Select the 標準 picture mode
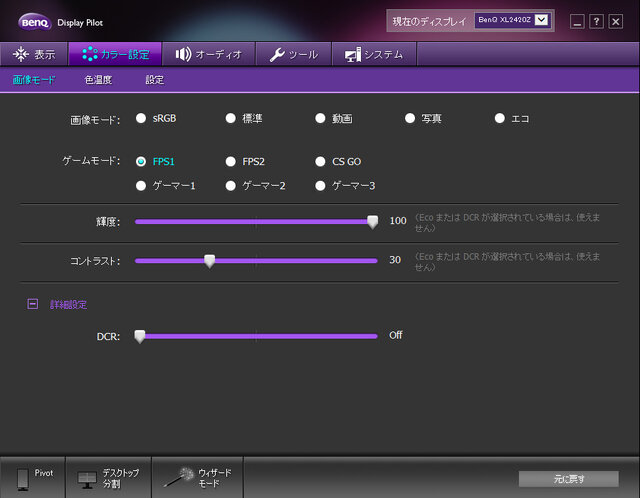Screen dimensions: 640x498 coord(231,118)
